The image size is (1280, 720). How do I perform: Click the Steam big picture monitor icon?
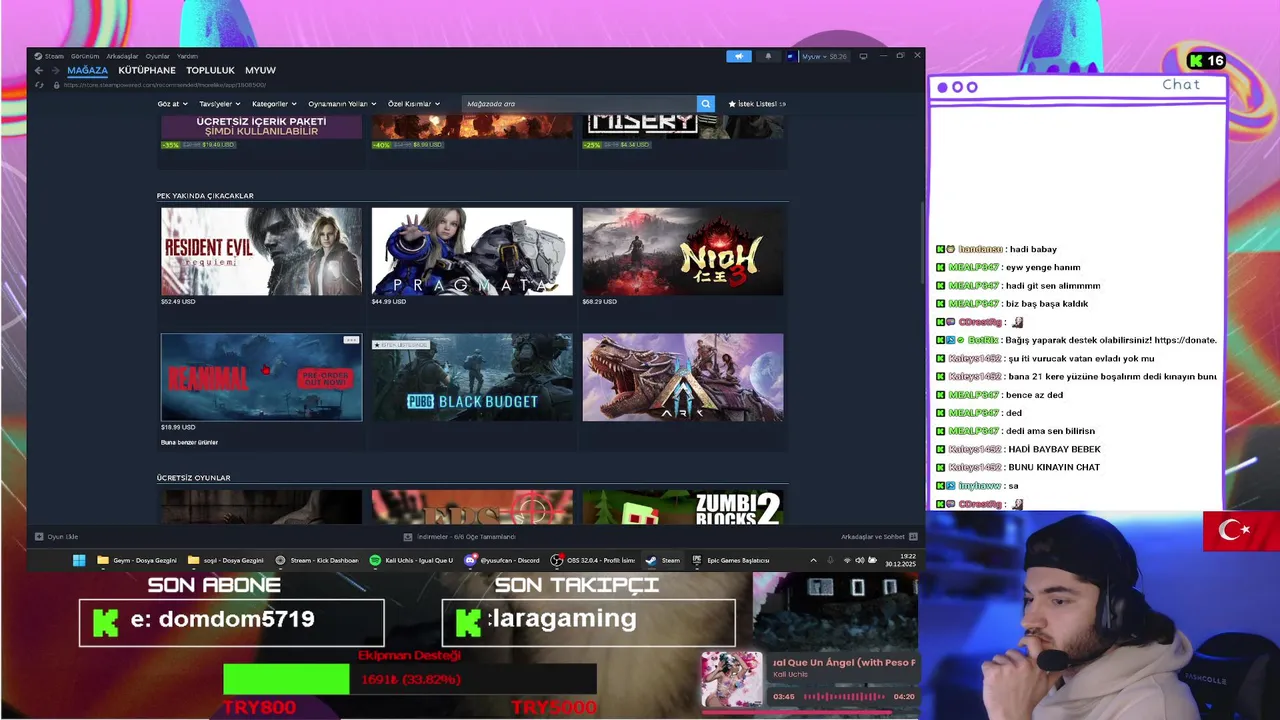(863, 56)
